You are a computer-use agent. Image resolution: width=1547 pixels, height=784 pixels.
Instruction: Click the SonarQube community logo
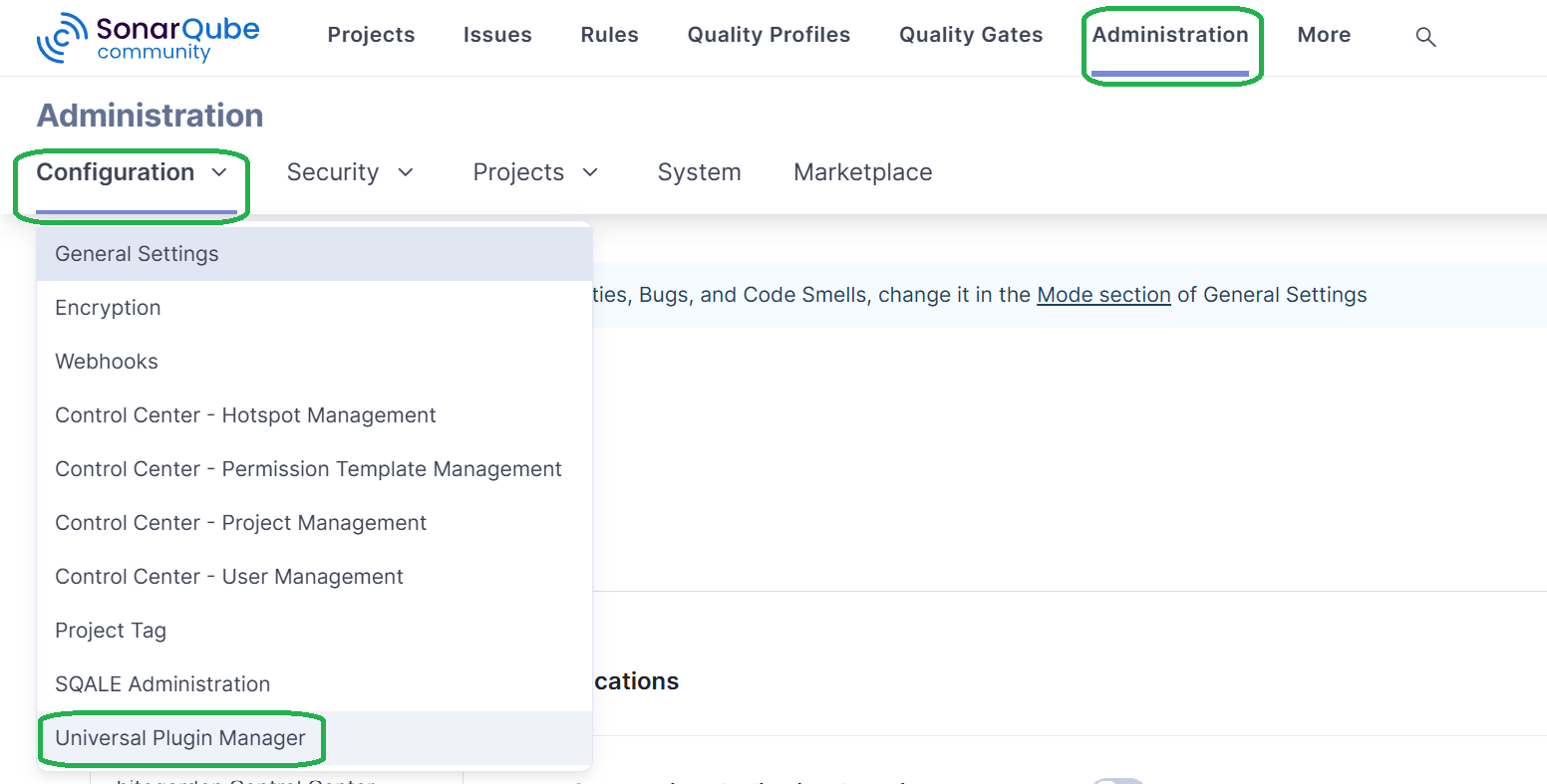pyautogui.click(x=148, y=38)
